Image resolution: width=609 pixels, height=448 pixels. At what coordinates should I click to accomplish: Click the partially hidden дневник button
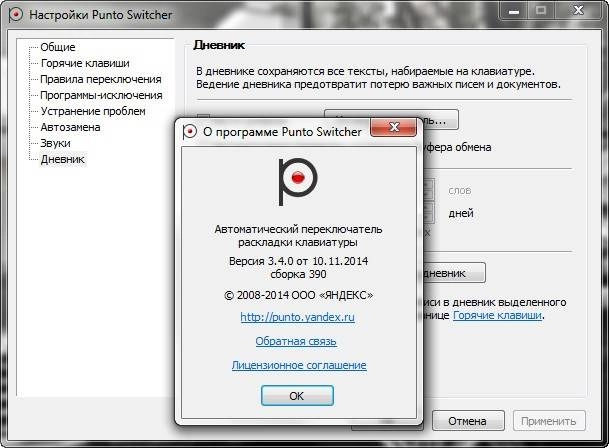pos(454,273)
